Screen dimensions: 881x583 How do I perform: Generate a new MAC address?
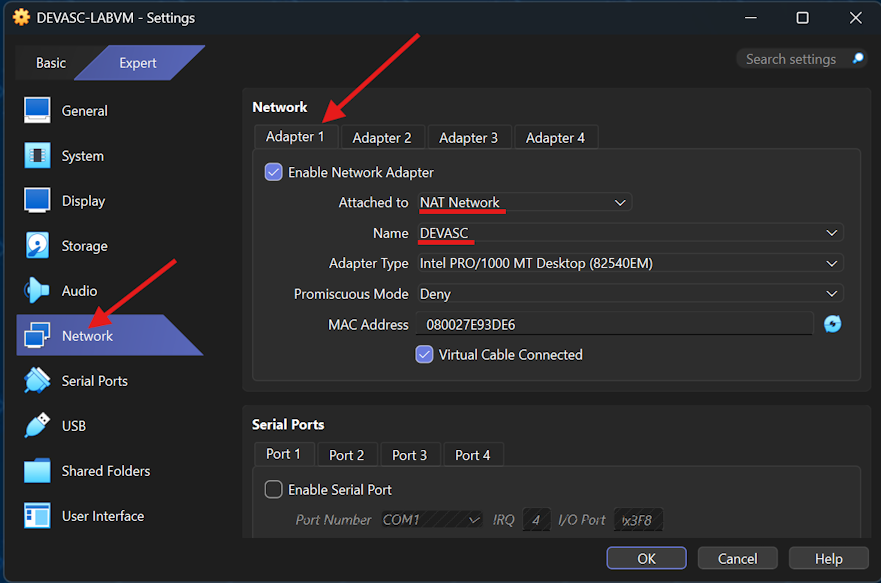(833, 323)
